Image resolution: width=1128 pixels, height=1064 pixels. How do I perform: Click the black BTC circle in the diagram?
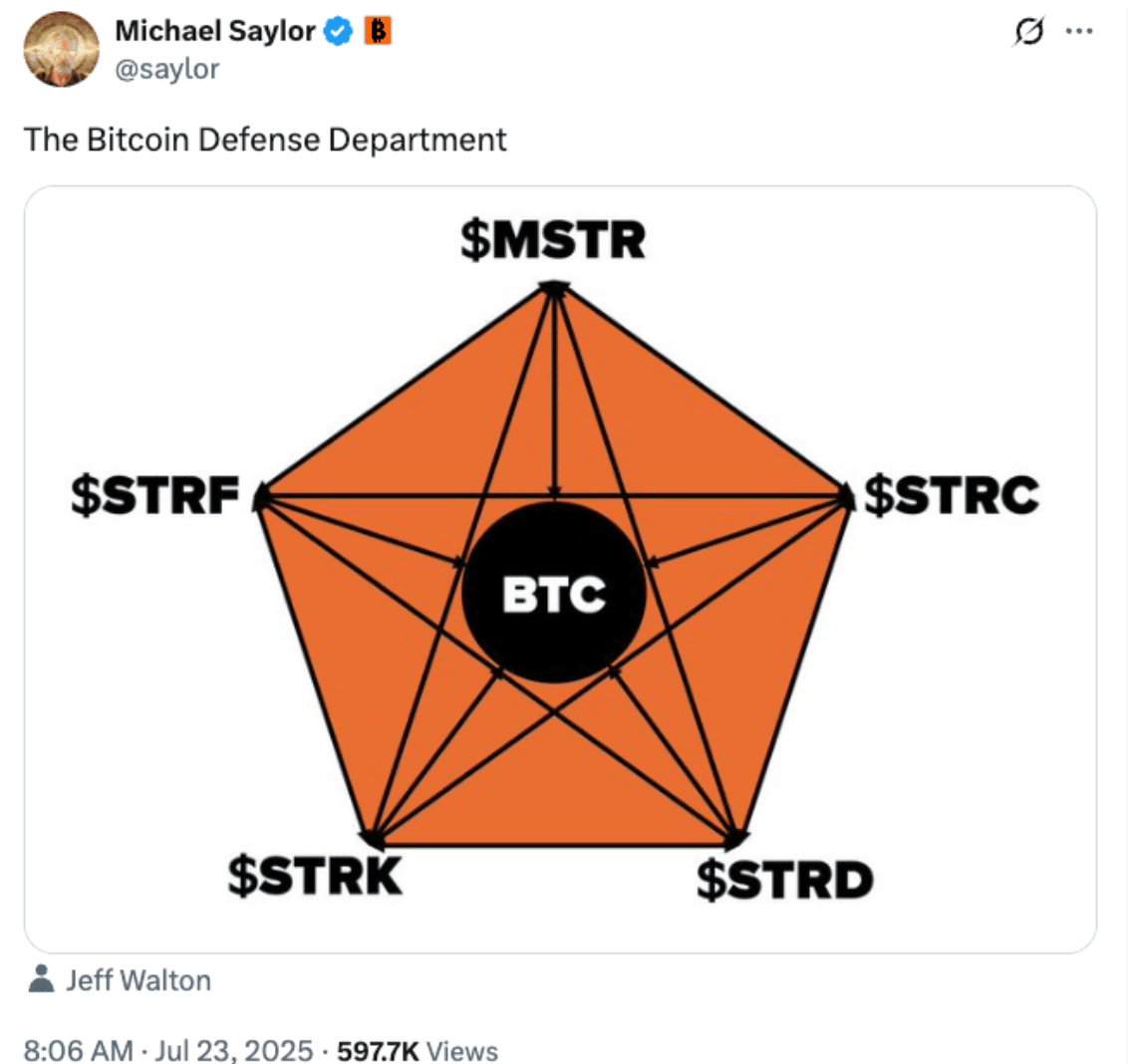coord(555,593)
